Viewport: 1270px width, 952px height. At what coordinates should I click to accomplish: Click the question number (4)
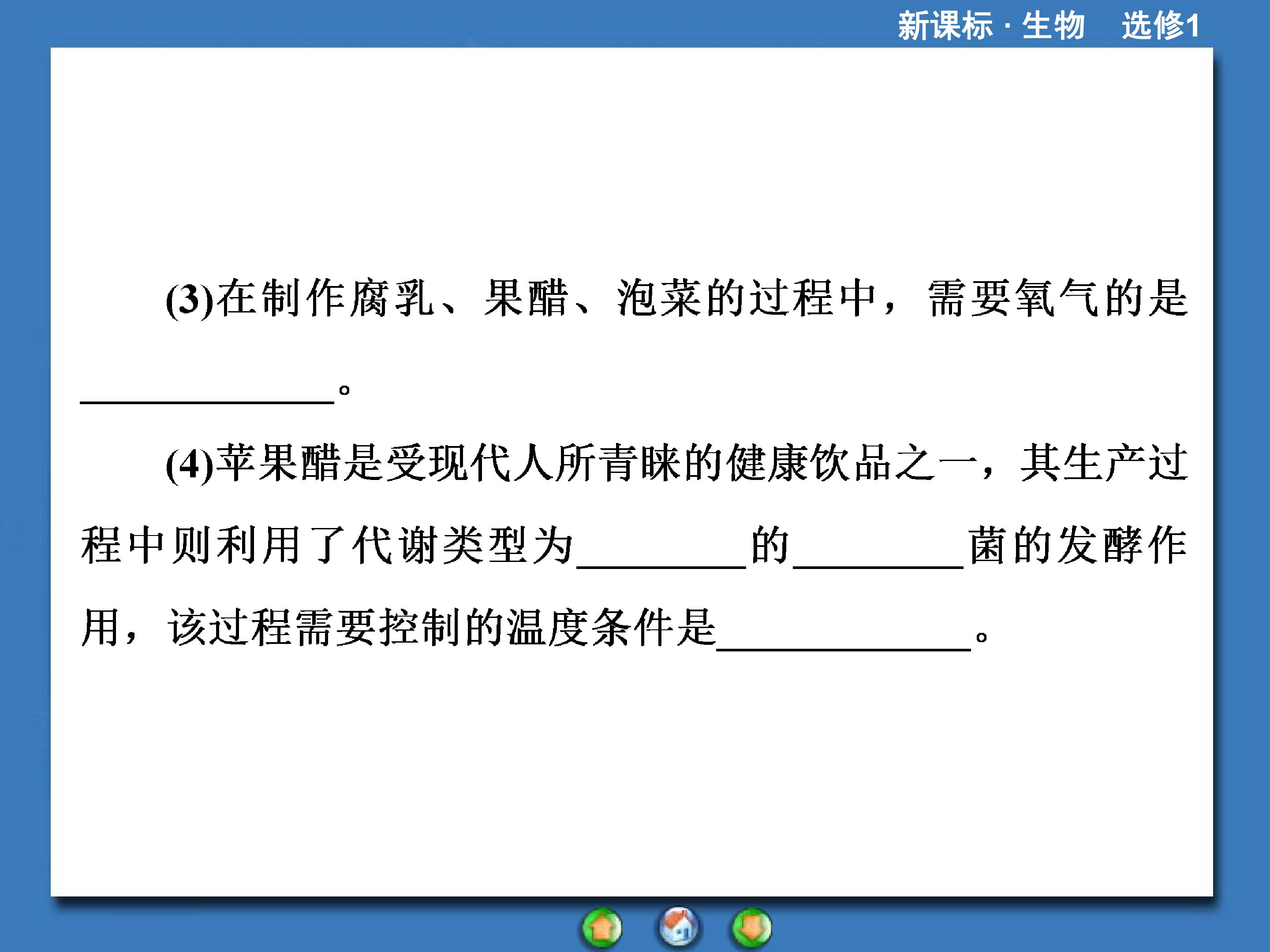pos(190,465)
